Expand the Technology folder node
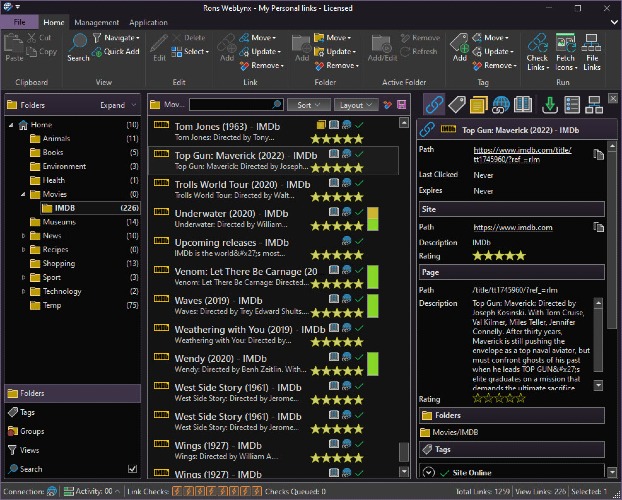This screenshot has height=500, width=622. [23, 291]
